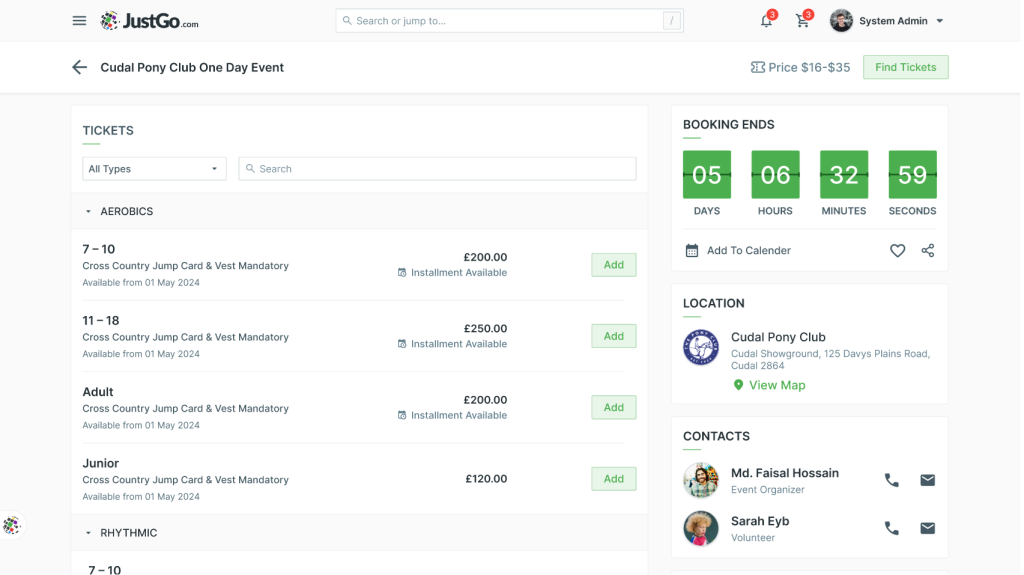The height and width of the screenshot is (575, 1024).
Task: Click the Price ticket icon
Action: point(758,67)
